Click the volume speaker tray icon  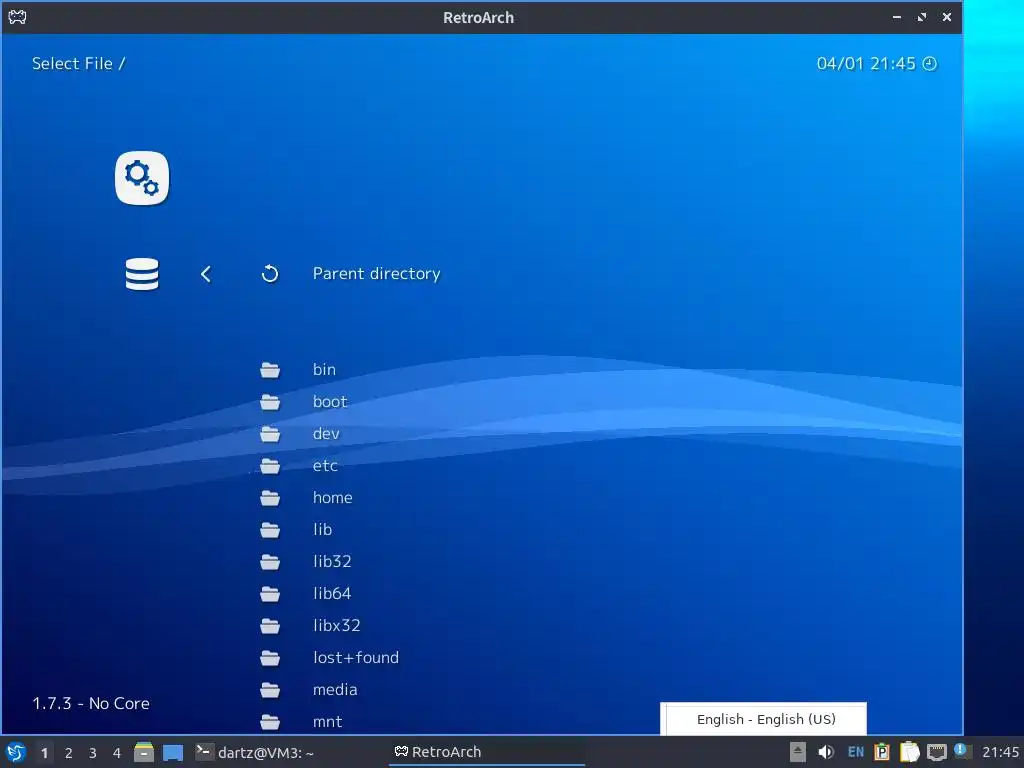[x=826, y=752]
